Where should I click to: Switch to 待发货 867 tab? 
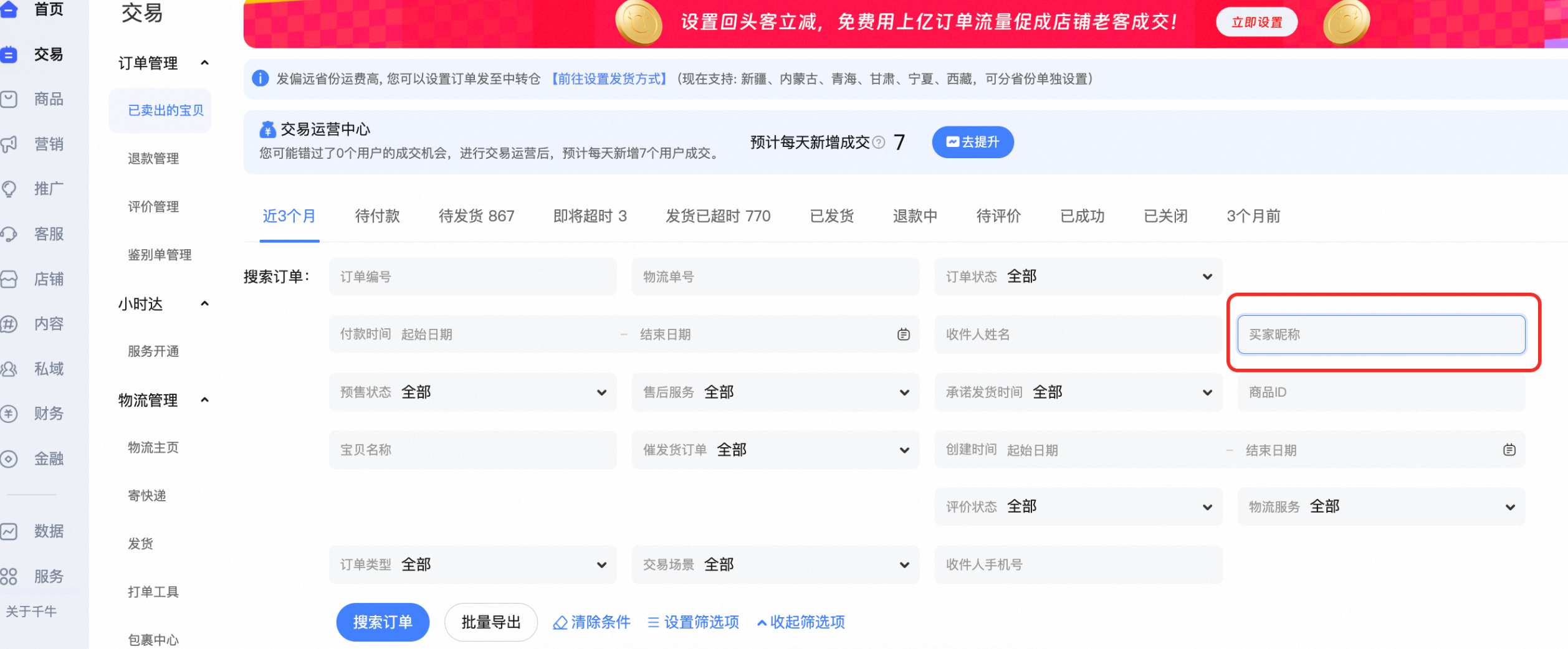(x=476, y=216)
